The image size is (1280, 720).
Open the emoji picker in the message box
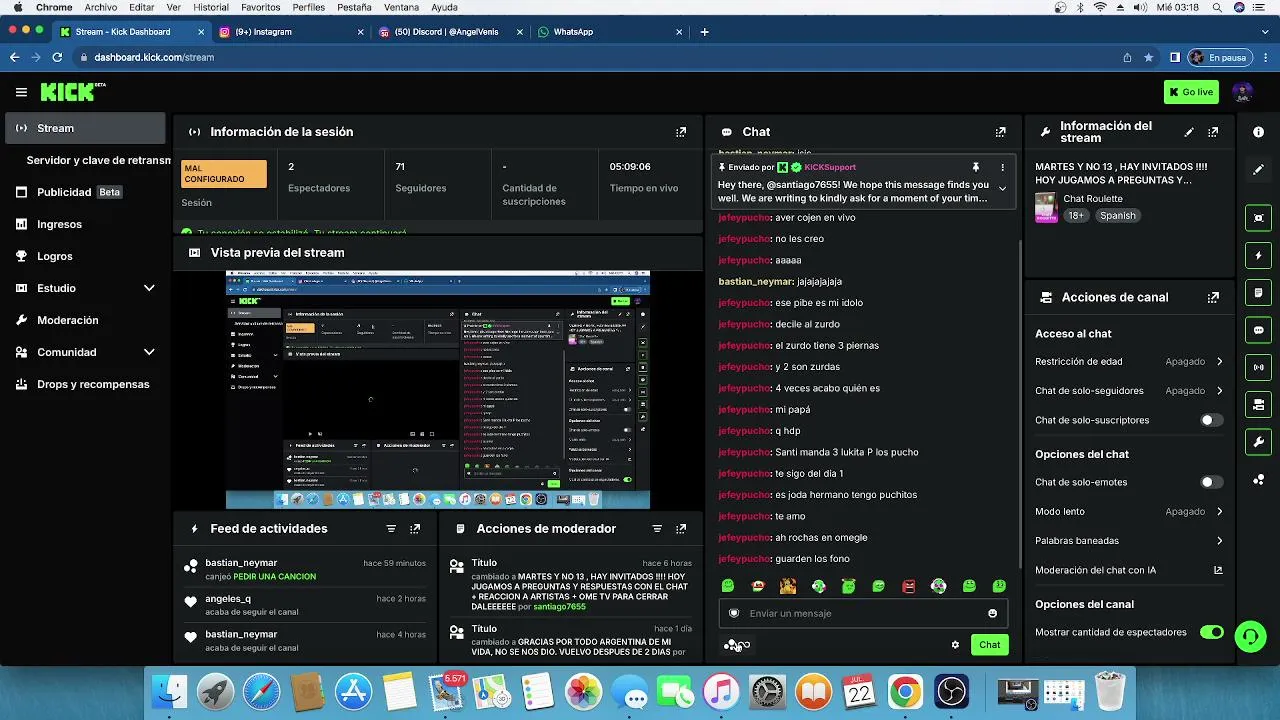pyautogui.click(x=992, y=613)
